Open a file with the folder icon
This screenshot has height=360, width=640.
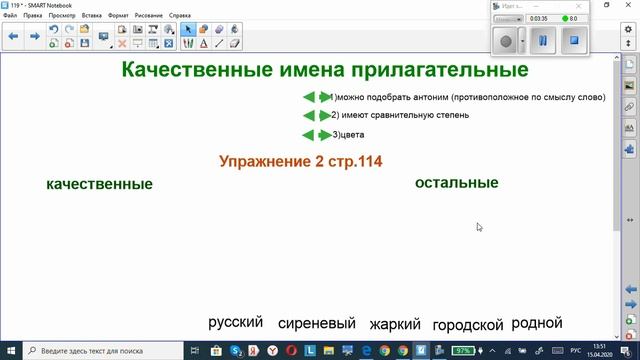tap(84, 29)
